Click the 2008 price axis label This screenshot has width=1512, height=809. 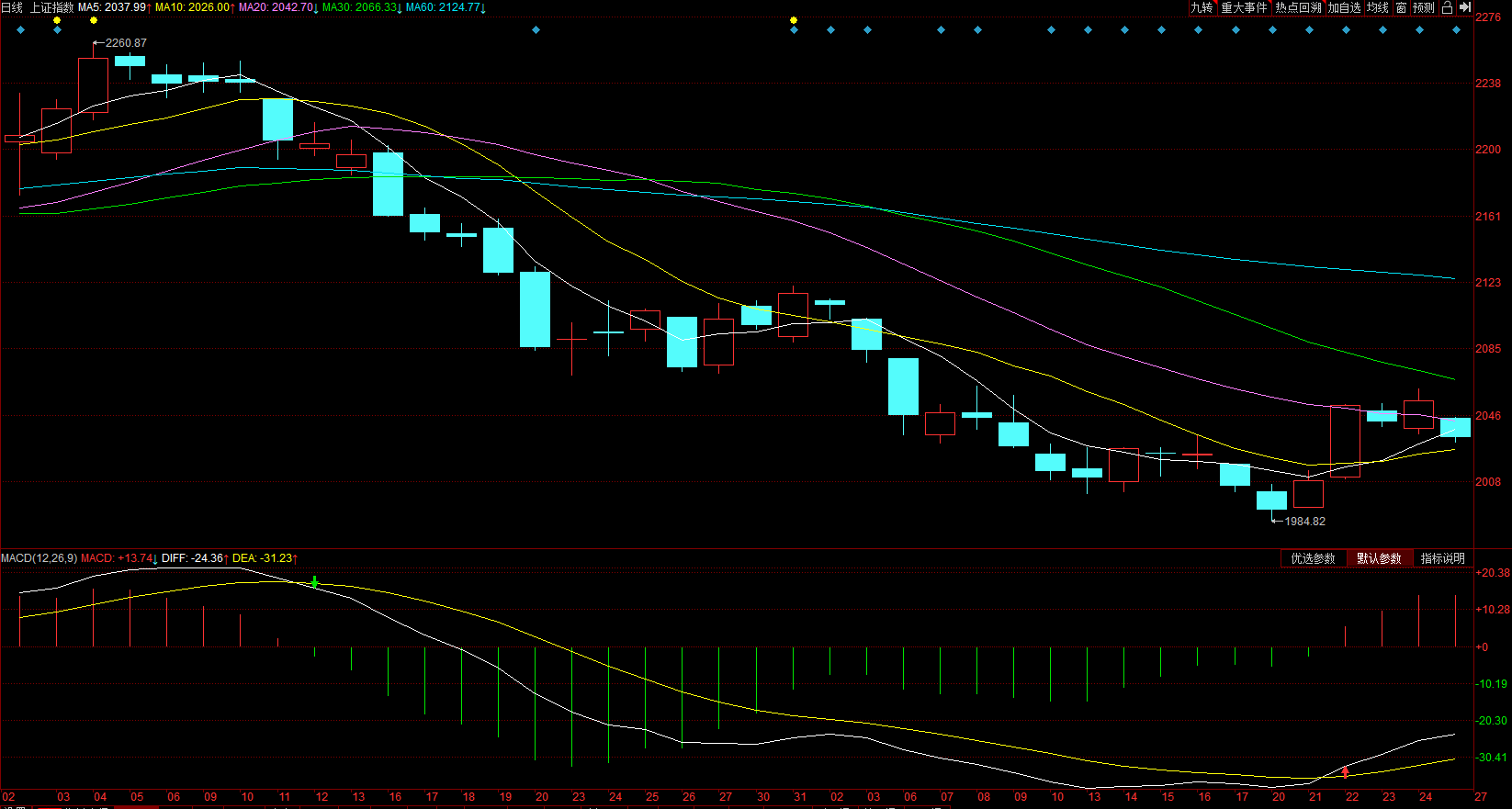pyautogui.click(x=1488, y=482)
